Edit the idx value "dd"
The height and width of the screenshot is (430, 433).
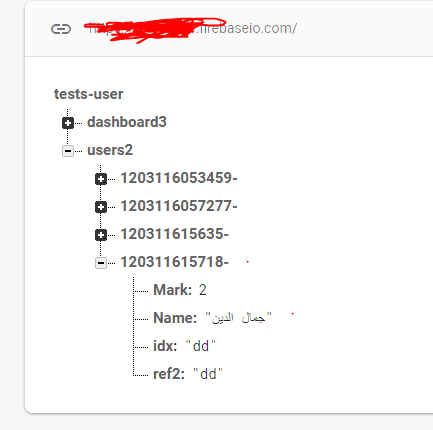[201, 346]
